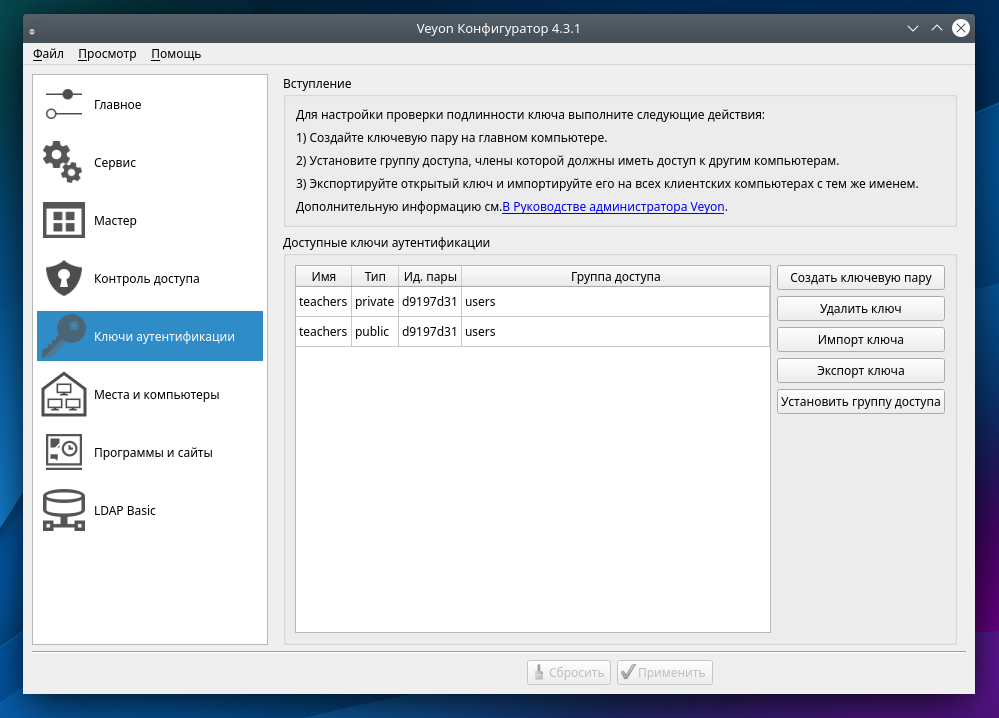
Task: Open the Veyon administrator guide link
Action: (x=613, y=206)
